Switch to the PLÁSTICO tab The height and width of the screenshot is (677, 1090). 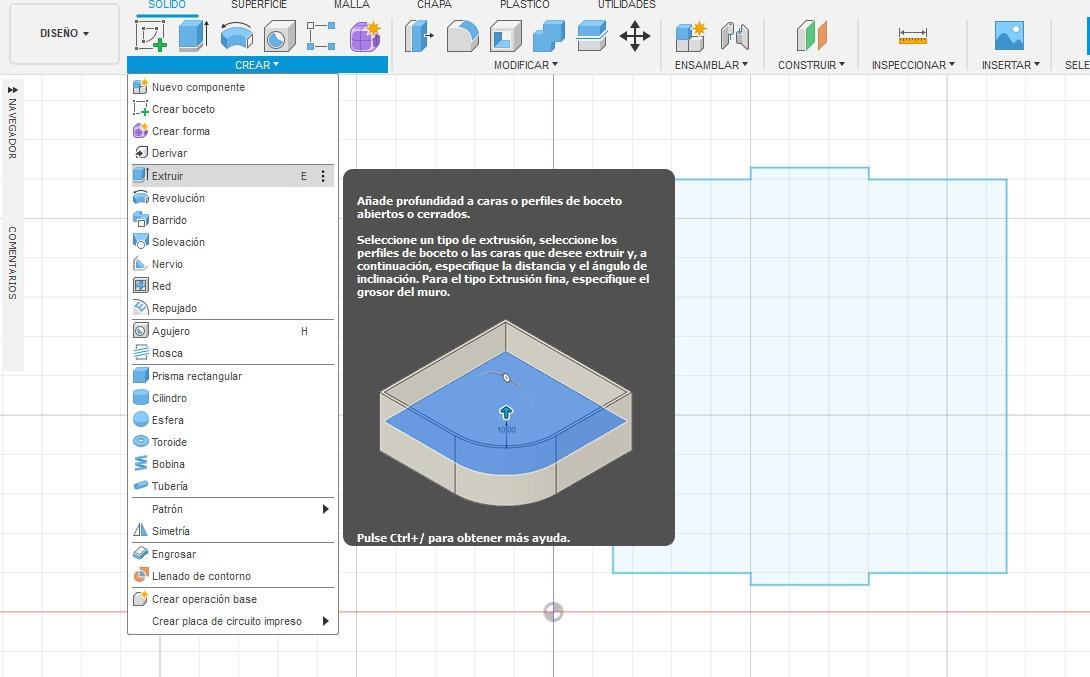tap(525, 5)
